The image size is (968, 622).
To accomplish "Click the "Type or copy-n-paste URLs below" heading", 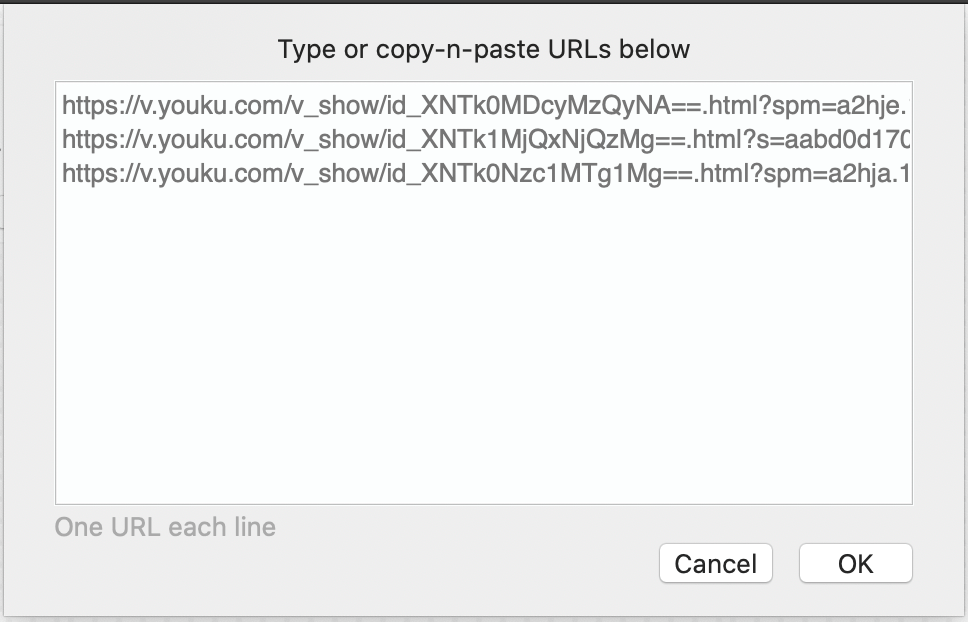I will pos(484,49).
